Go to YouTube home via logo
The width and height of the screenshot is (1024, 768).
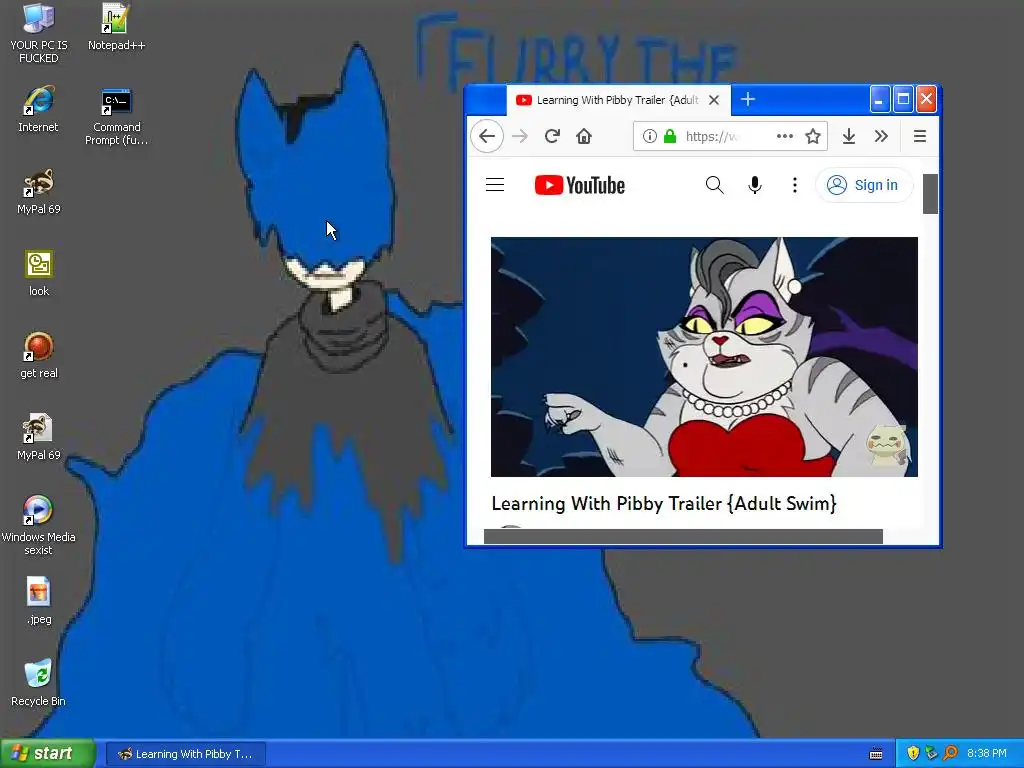[x=579, y=185]
